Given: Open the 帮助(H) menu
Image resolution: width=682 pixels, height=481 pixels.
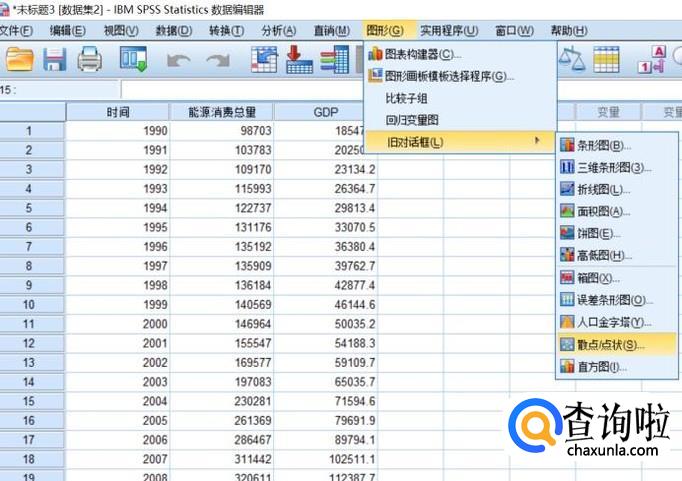Looking at the screenshot, I should pyautogui.click(x=569, y=31).
